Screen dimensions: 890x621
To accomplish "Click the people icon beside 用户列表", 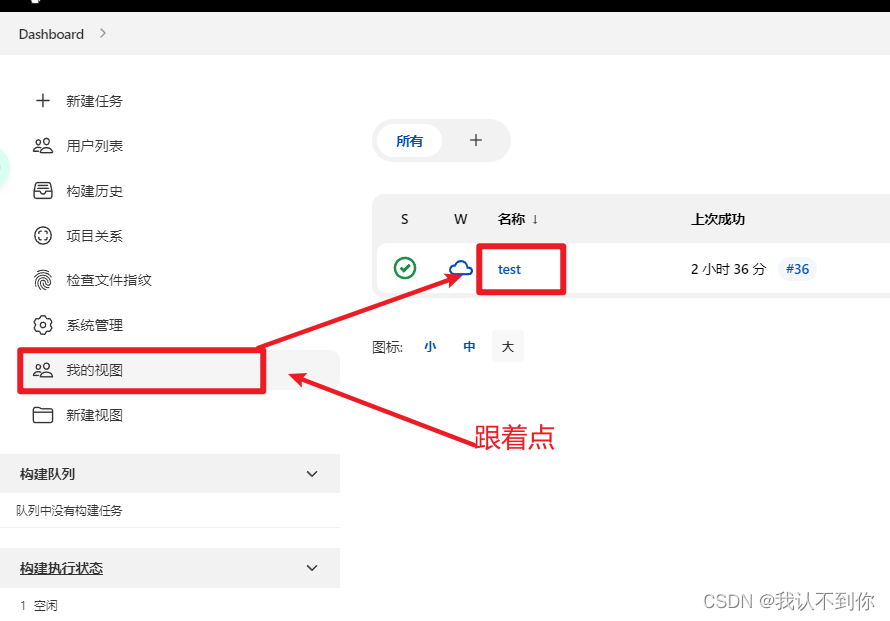I will click(x=43, y=146).
